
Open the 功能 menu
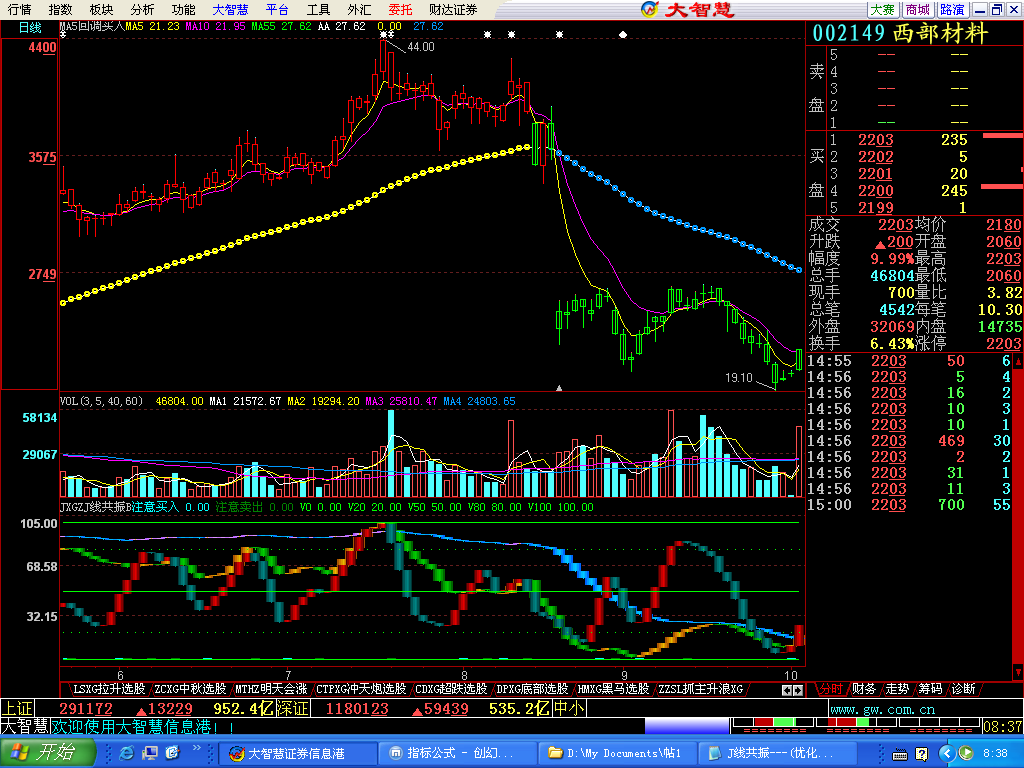coord(183,10)
